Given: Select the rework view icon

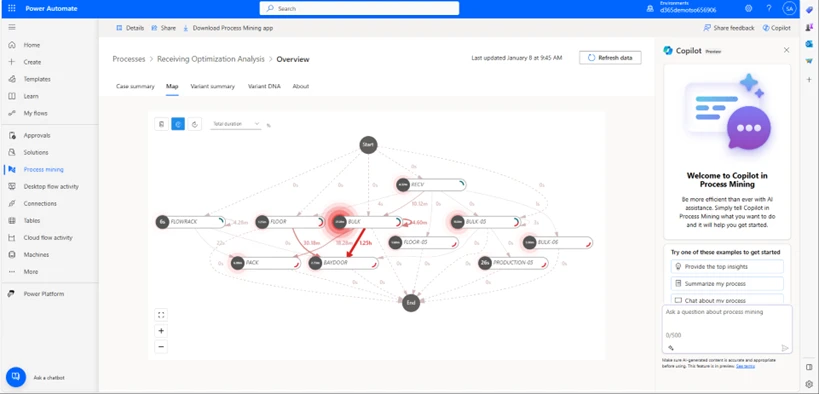Looking at the screenshot, I should point(195,124).
